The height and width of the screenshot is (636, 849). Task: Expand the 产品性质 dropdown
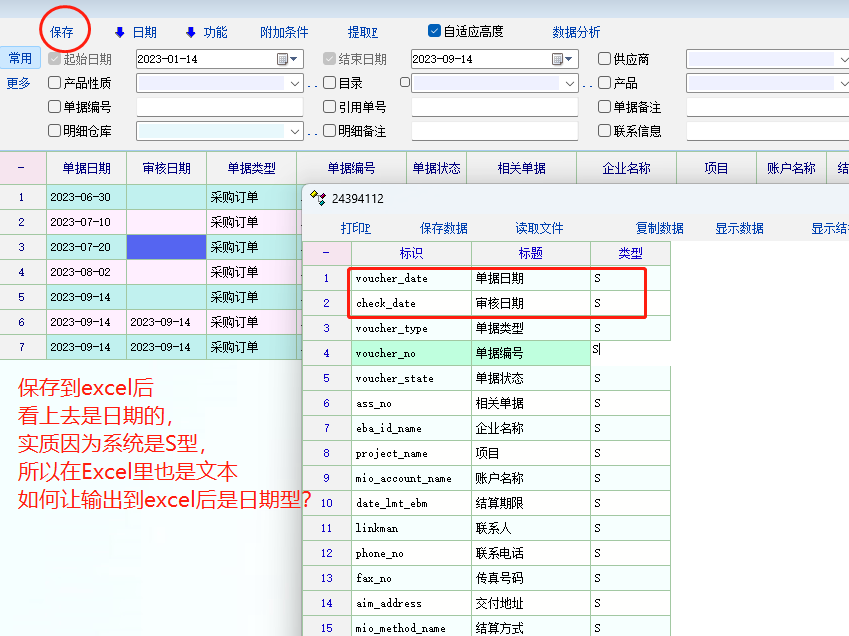click(x=294, y=83)
